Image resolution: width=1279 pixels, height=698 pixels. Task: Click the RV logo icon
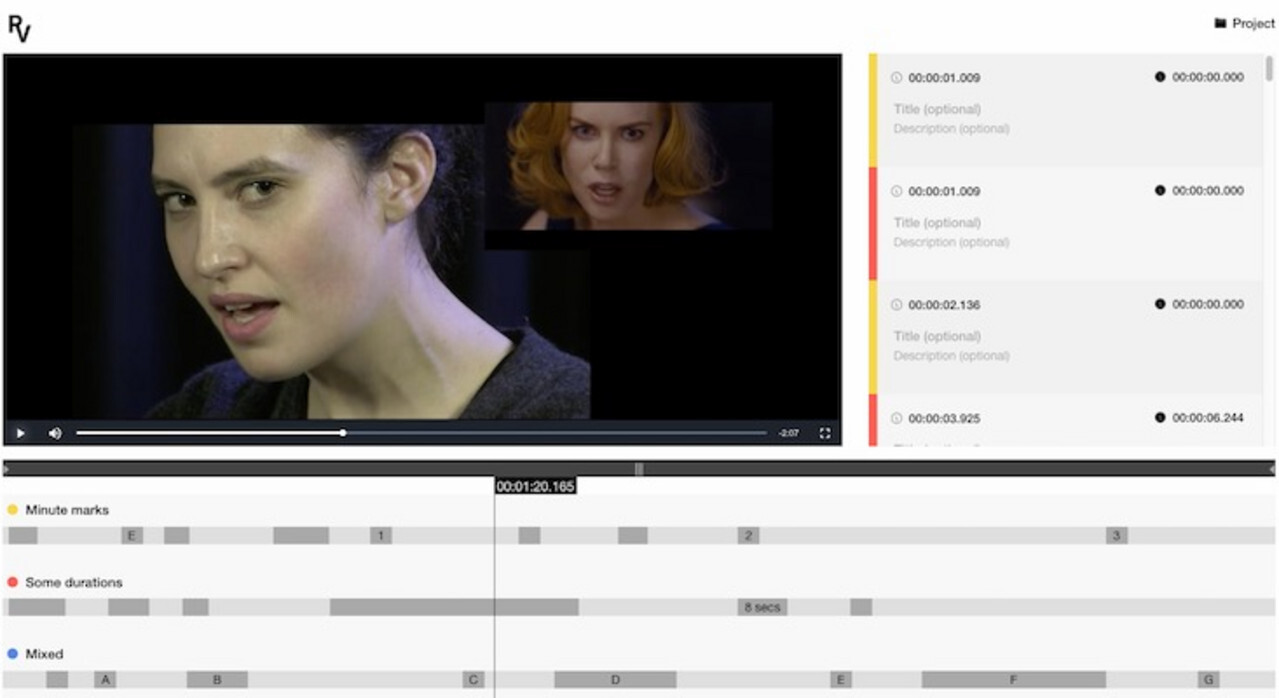click(x=20, y=27)
